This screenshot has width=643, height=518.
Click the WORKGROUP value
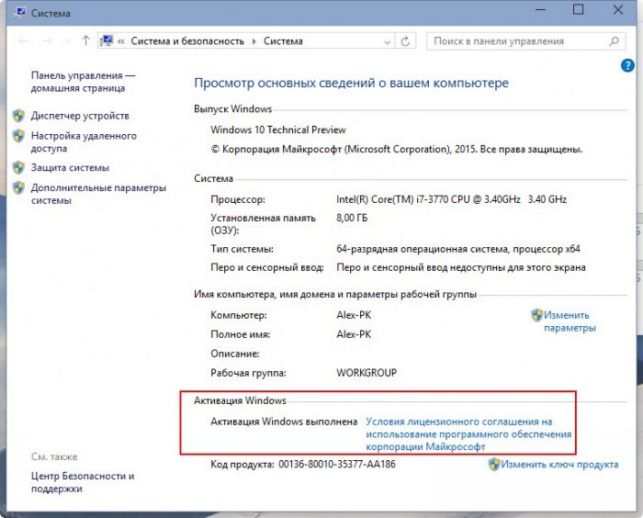point(367,373)
